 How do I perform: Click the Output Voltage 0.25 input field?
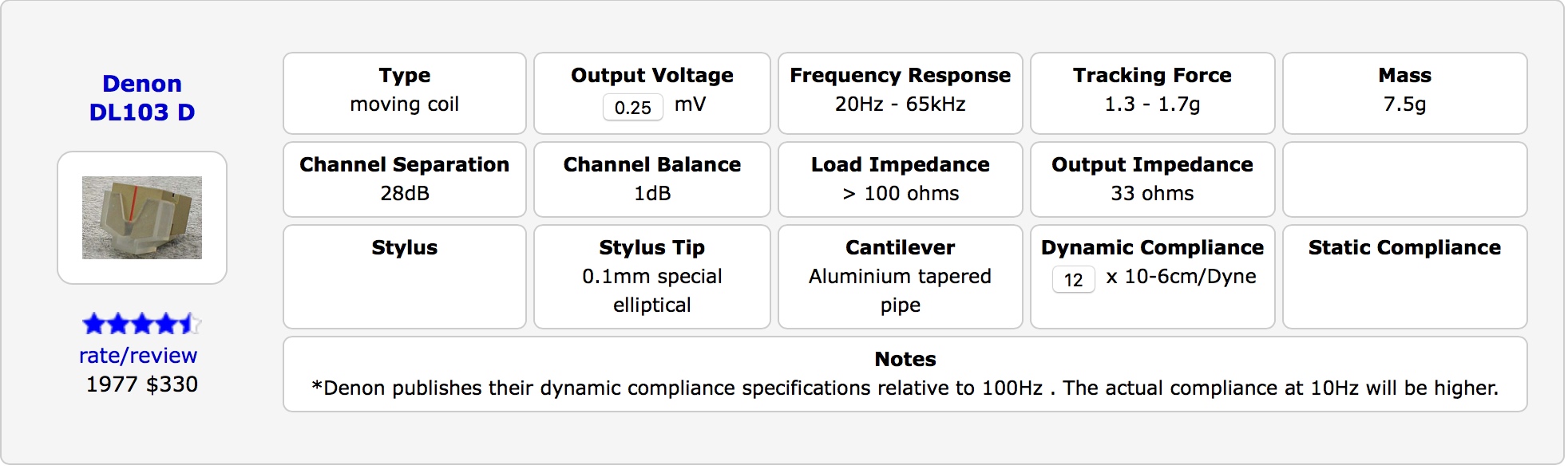[632, 107]
